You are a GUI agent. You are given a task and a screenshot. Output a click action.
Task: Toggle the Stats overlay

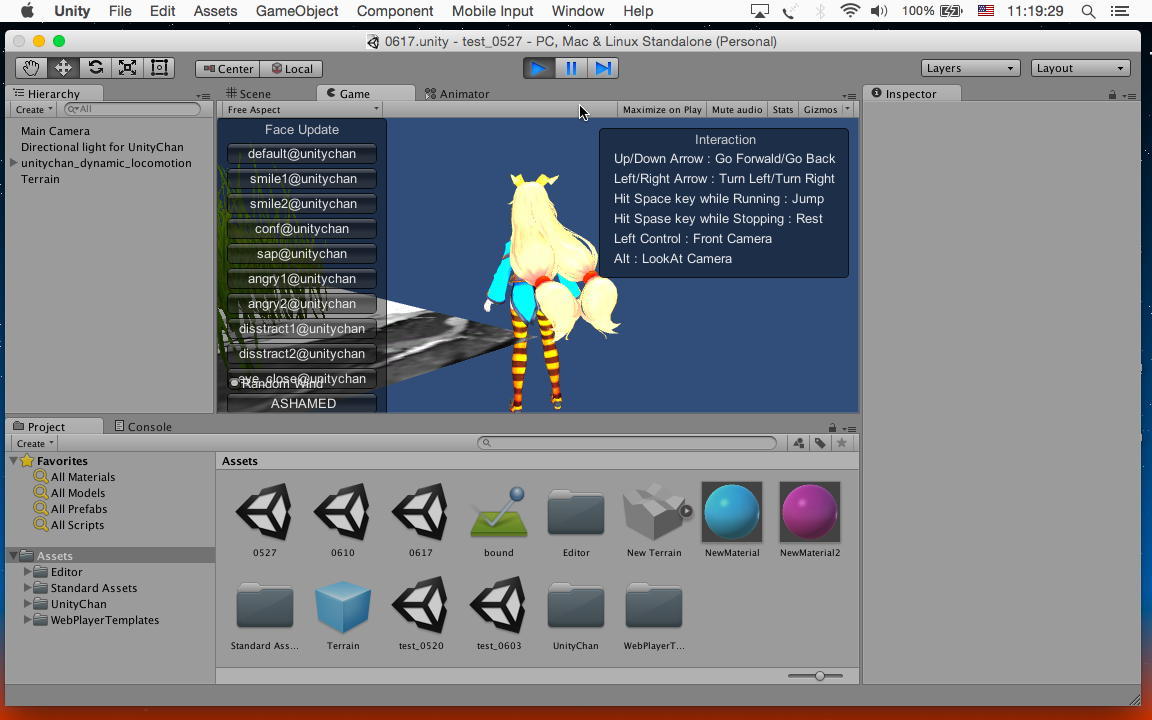point(782,109)
